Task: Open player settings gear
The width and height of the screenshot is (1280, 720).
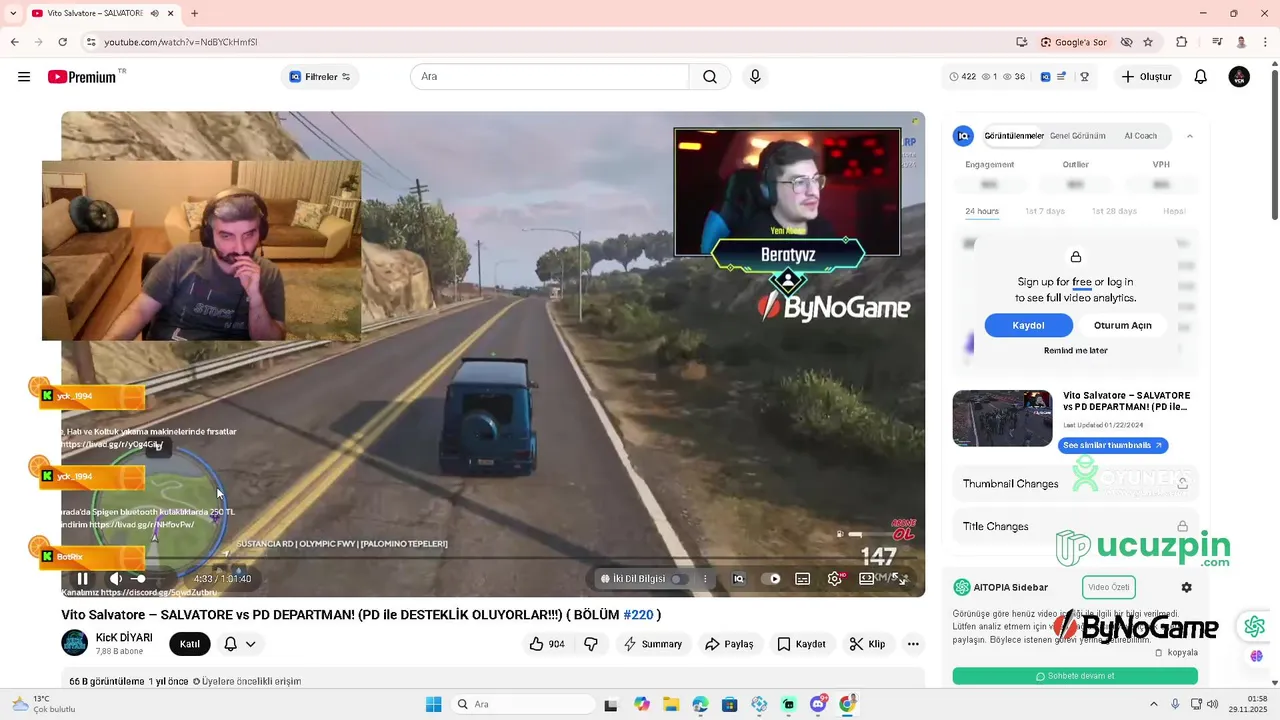Action: pyautogui.click(x=835, y=578)
